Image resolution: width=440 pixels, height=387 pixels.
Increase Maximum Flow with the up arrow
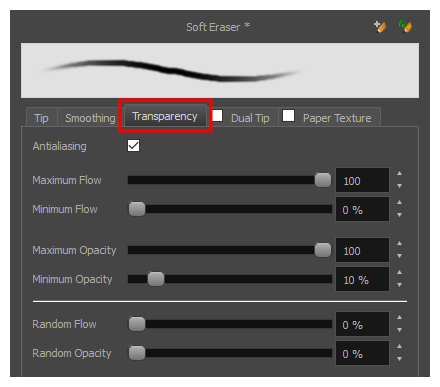[399, 173]
